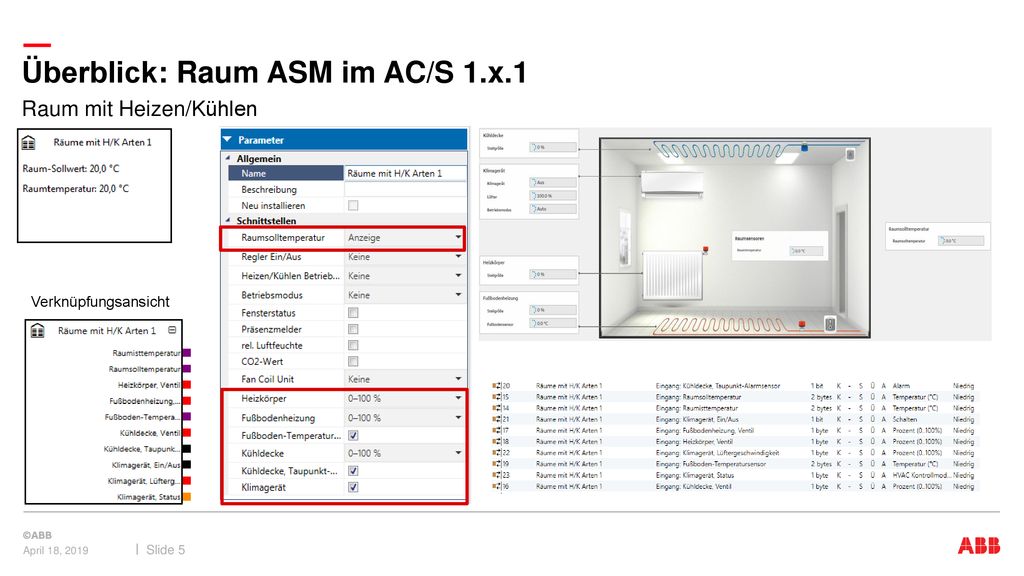1024x576 pixels.
Task: Click the Raumsensoren box inside the room
Action: click(x=778, y=245)
